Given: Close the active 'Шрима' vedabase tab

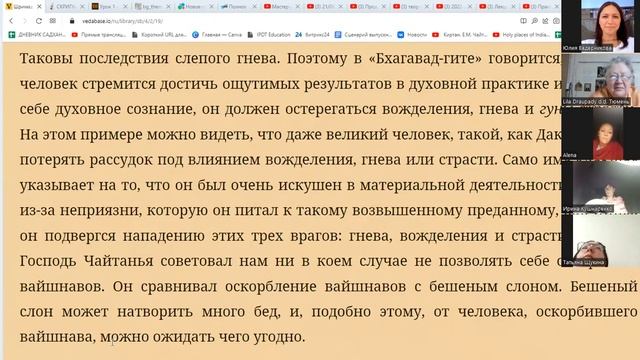Looking at the screenshot, I should click(x=39, y=7).
